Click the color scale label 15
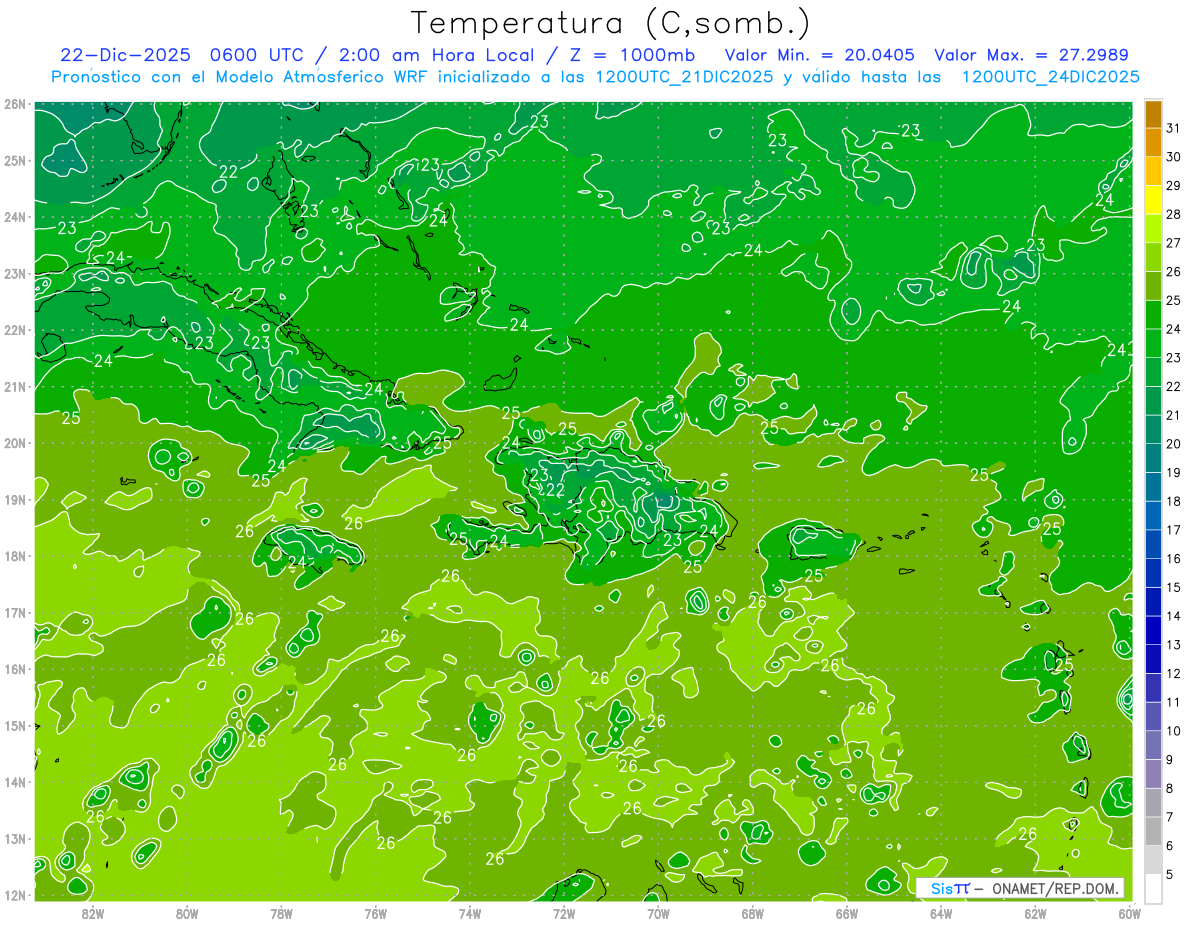This screenshot has width=1200, height=927. click(x=1174, y=587)
